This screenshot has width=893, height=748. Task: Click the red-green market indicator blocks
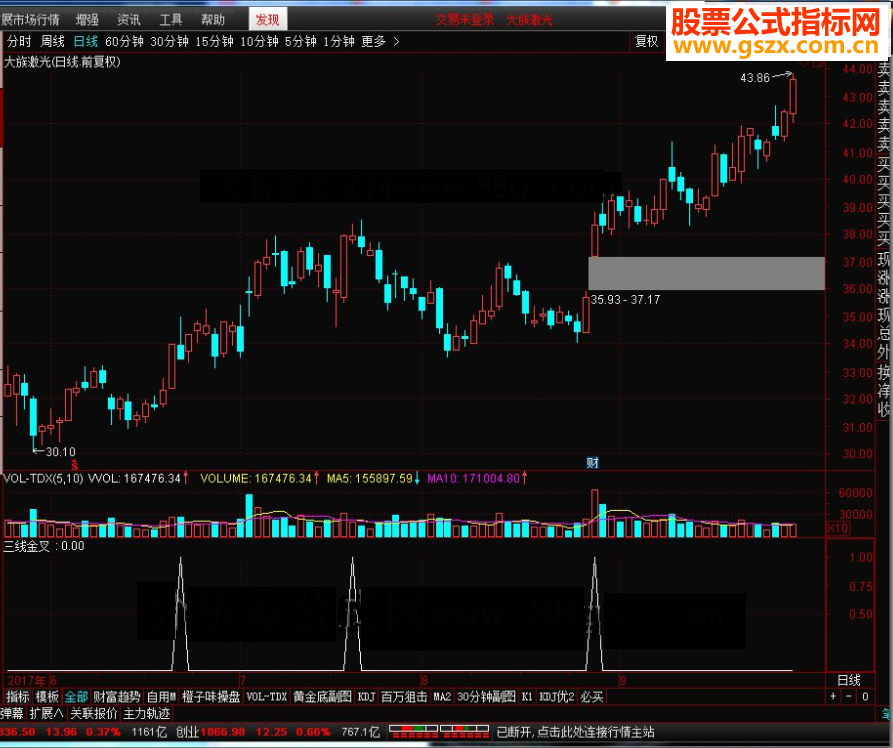pos(439,732)
